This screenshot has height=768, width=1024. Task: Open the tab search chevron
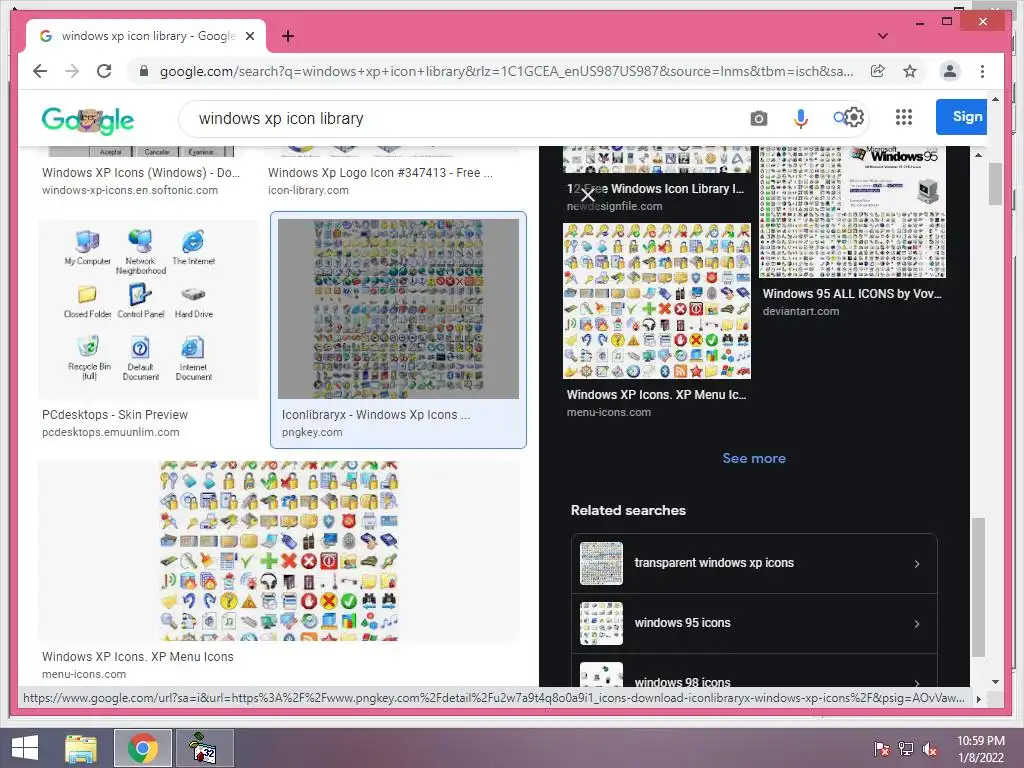882,36
